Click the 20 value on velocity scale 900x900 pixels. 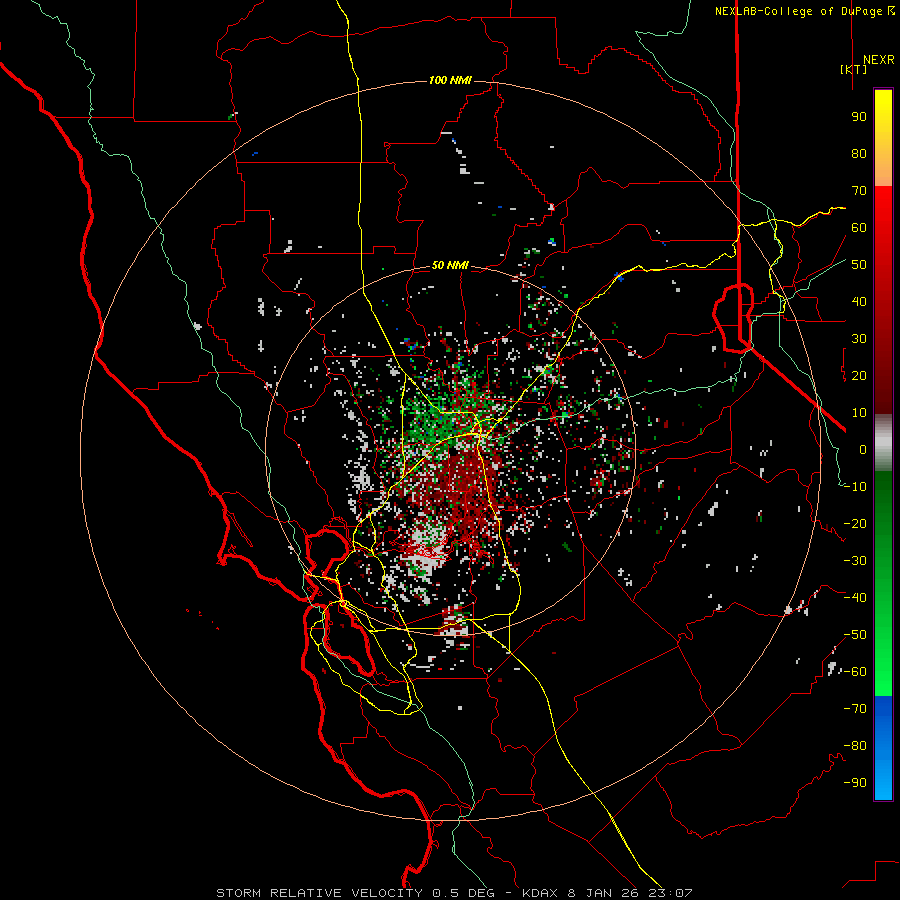[x=859, y=375]
